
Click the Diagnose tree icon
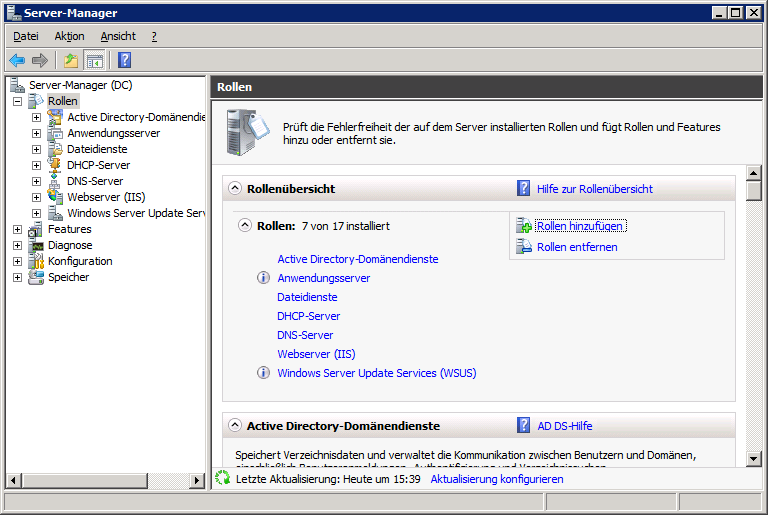click(36, 245)
